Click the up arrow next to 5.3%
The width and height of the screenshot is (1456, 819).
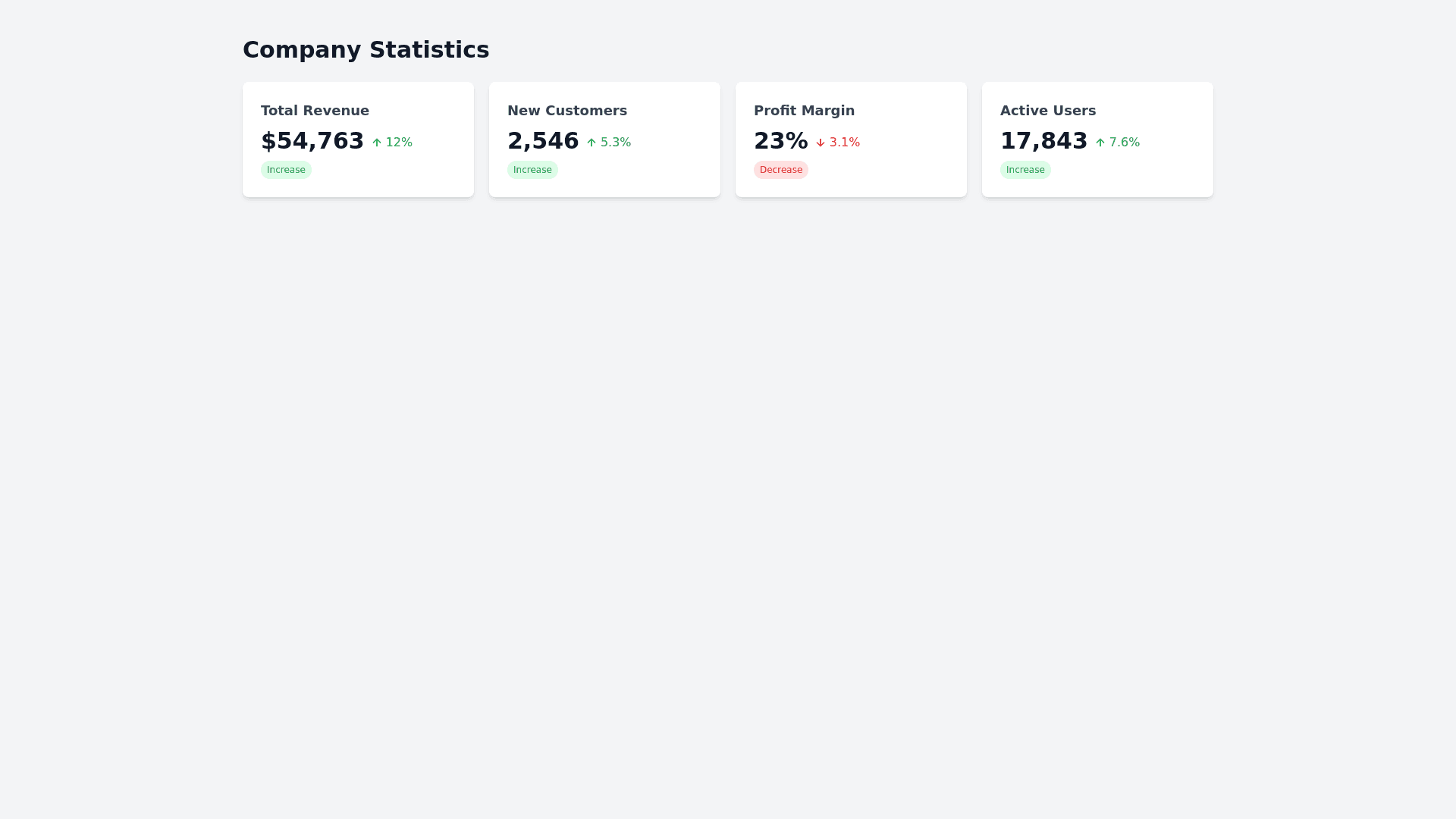pos(591,143)
